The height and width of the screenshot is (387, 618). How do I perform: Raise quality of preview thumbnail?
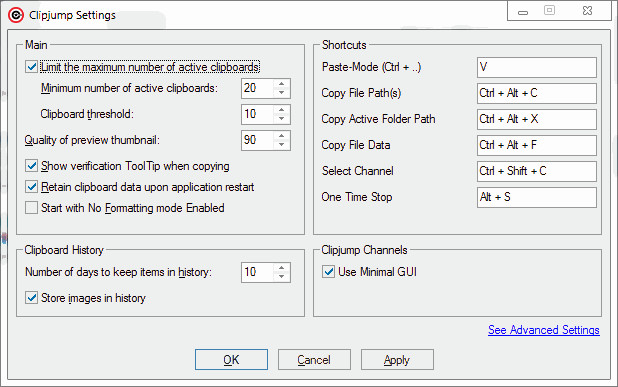click(281, 136)
